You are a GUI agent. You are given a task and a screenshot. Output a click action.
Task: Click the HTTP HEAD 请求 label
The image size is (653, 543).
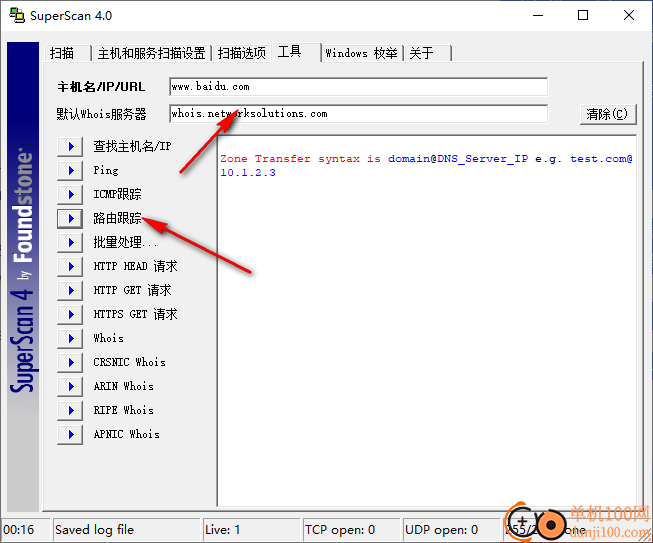coord(135,266)
